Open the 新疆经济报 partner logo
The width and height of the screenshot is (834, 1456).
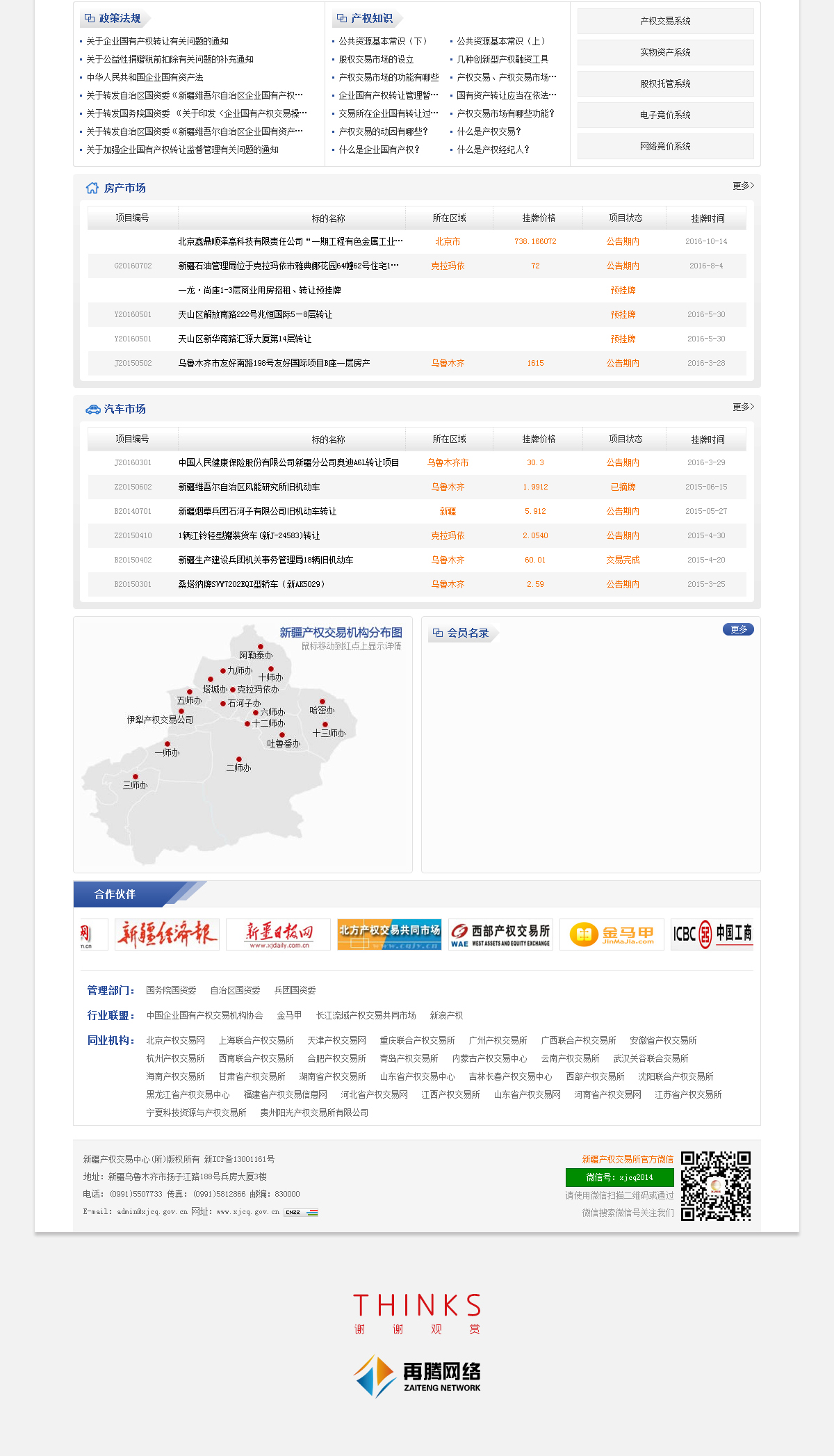pos(167,934)
